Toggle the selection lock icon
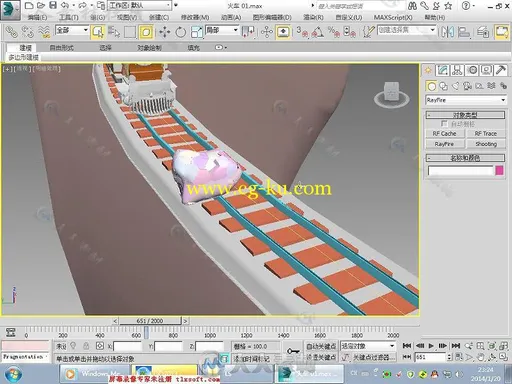512x384 pixels. [86, 346]
